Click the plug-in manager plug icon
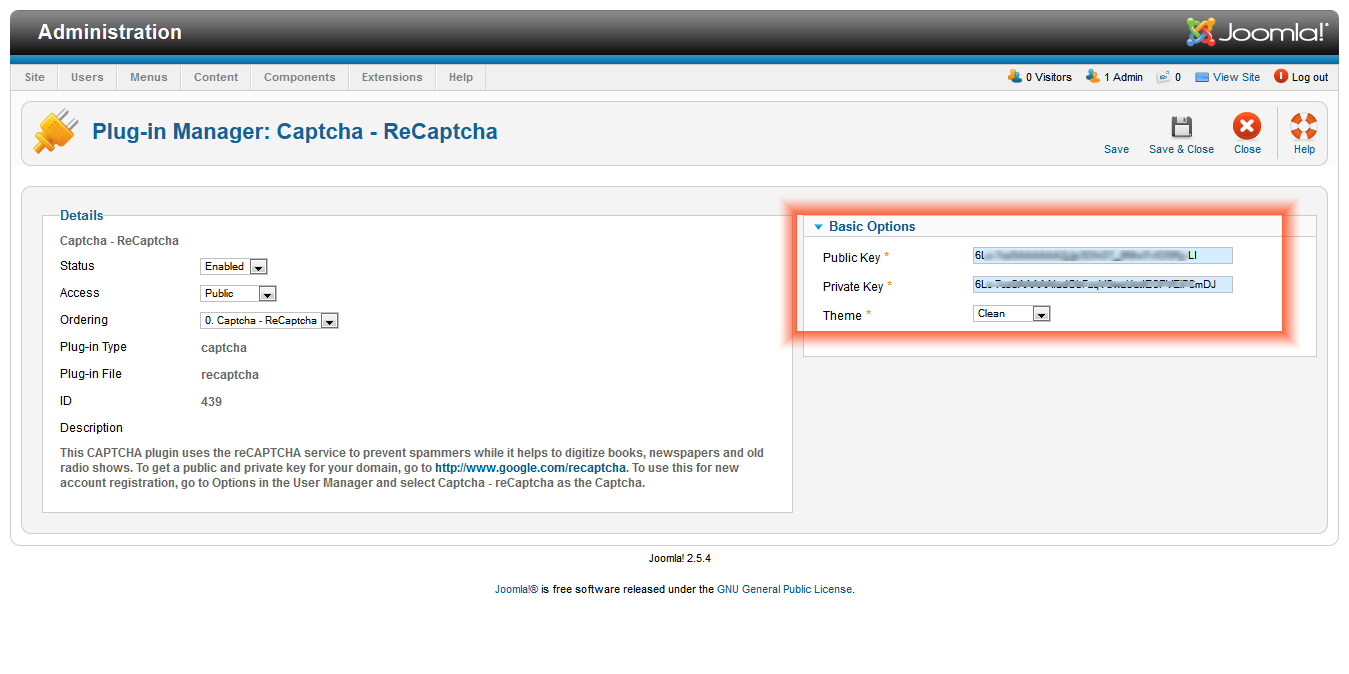The image size is (1349, 674). 56,132
